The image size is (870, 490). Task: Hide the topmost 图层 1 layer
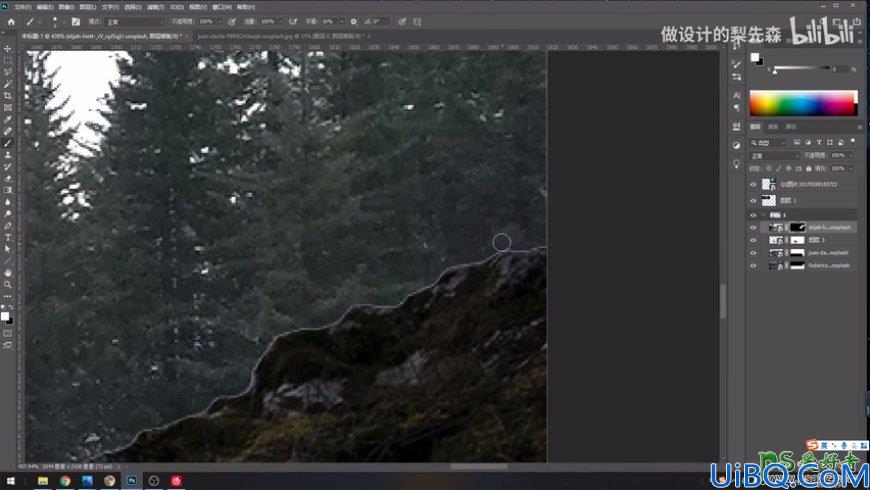pos(753,200)
